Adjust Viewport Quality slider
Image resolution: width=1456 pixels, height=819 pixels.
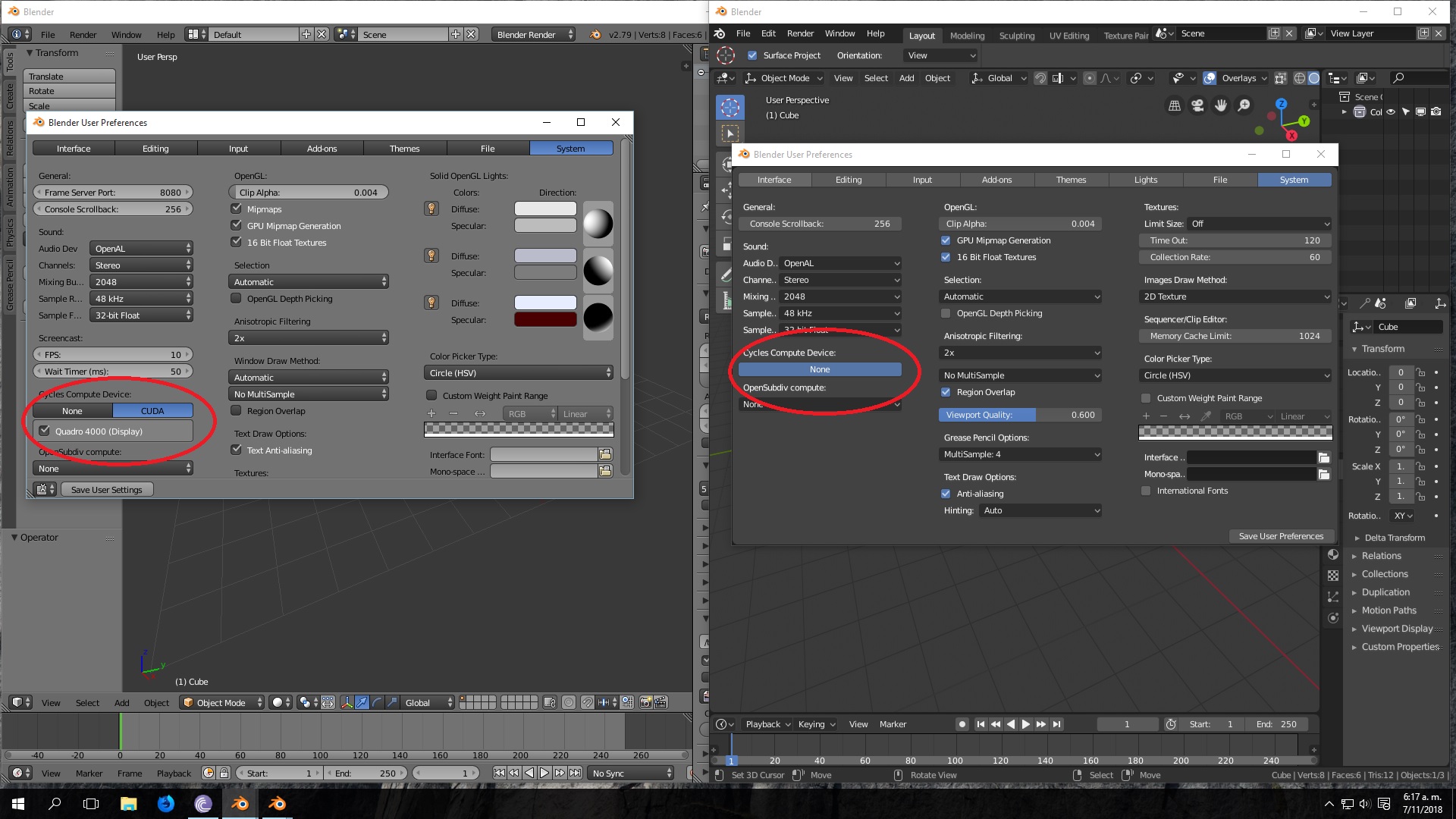click(x=1020, y=415)
